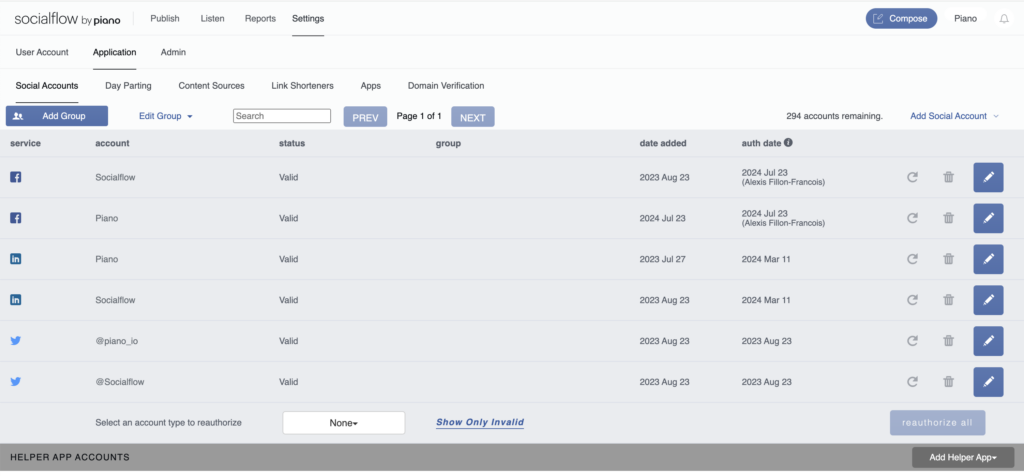
Task: Open the Piano account menu
Action: click(965, 18)
